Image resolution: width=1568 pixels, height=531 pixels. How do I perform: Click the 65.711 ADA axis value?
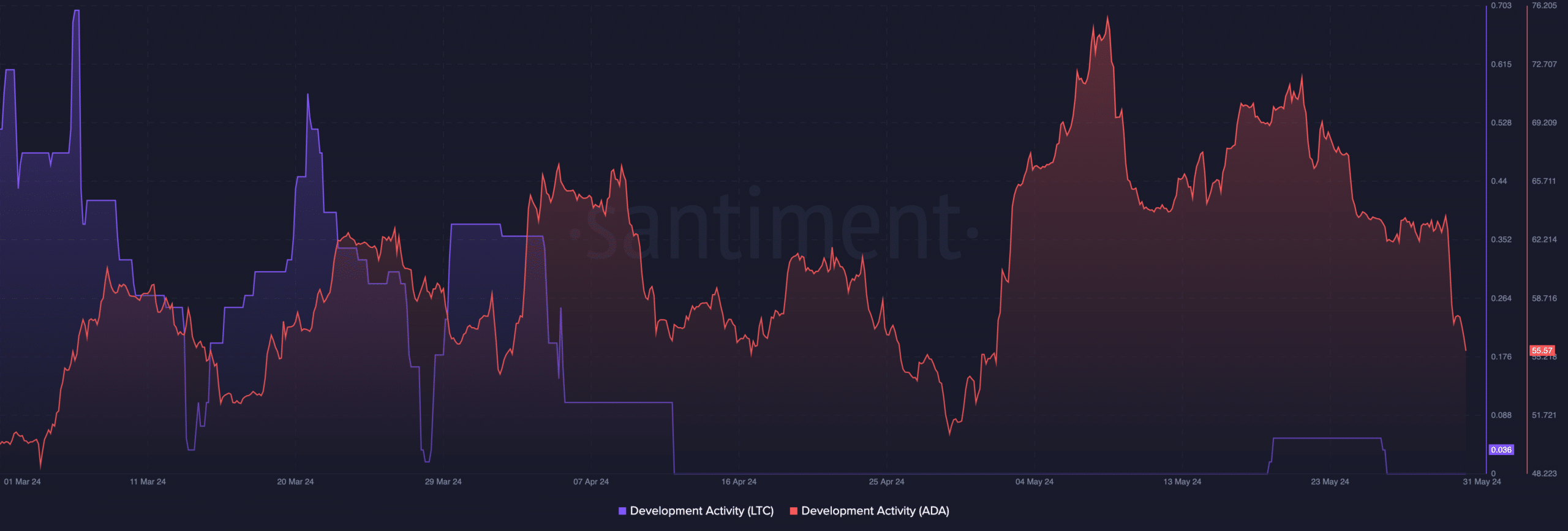[1544, 181]
